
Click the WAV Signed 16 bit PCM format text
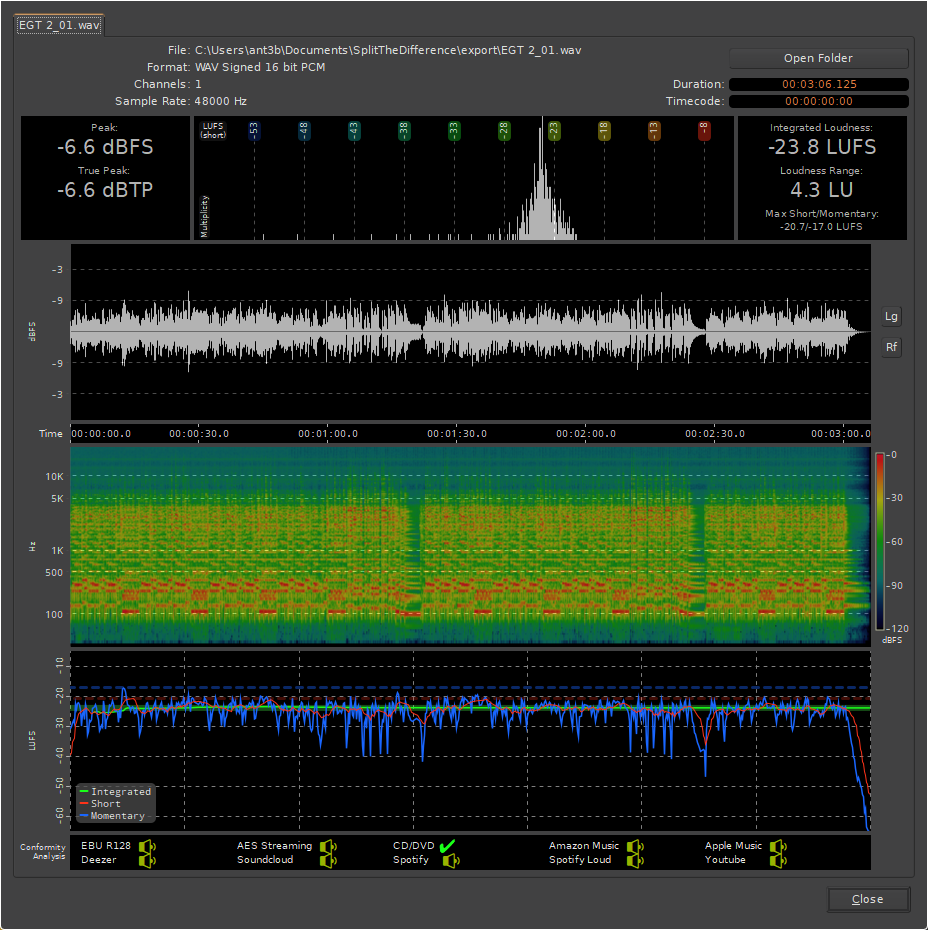[260, 67]
